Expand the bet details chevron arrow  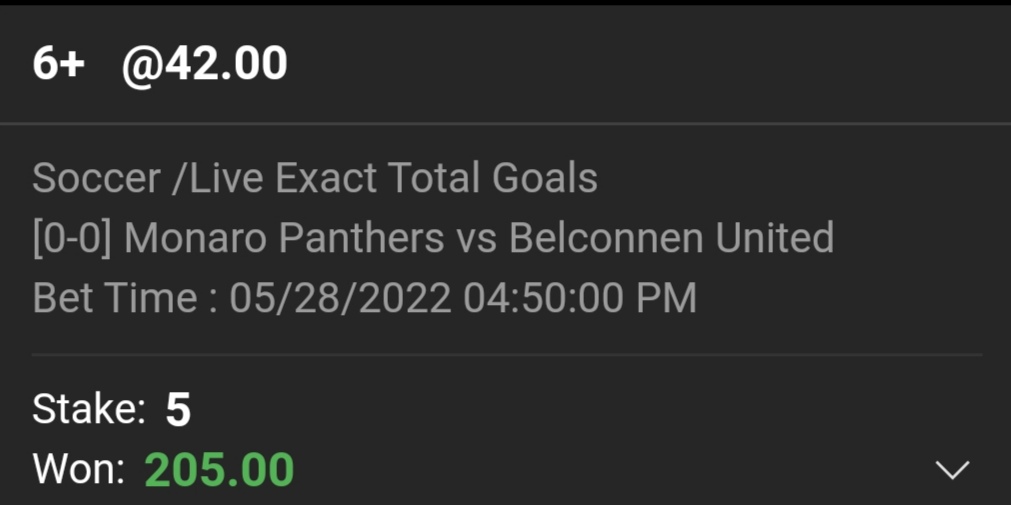951,469
